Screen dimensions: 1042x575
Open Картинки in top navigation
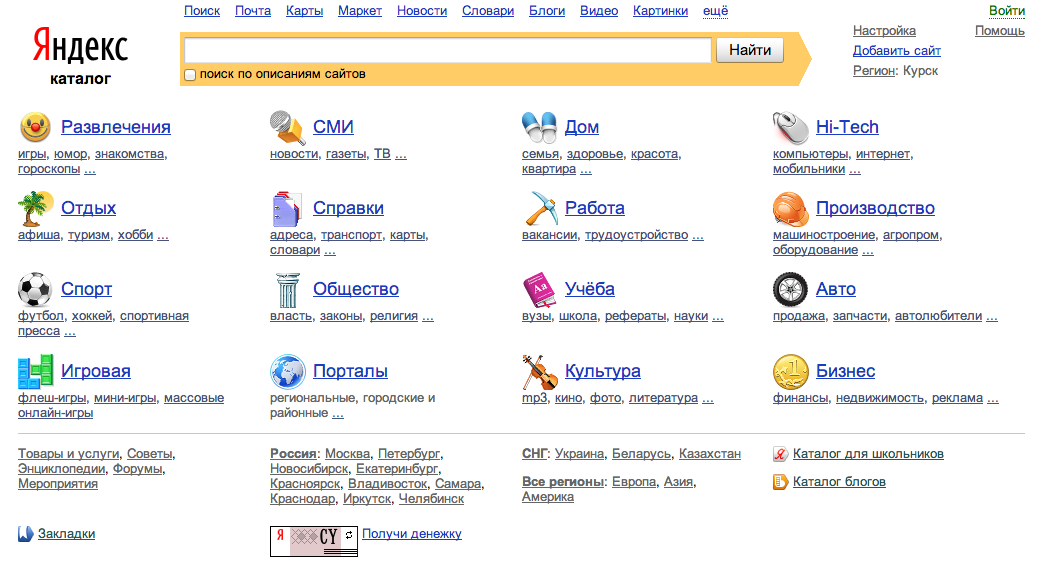(x=661, y=11)
